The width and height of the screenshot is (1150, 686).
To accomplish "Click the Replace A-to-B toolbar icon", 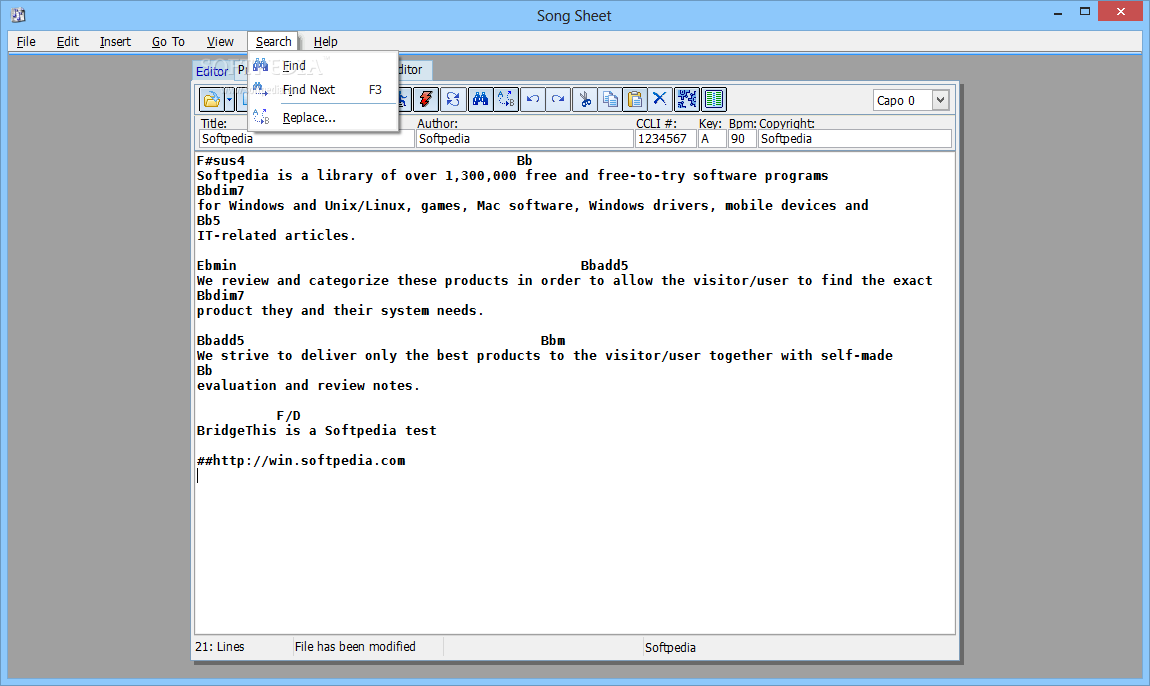I will click(x=506, y=99).
